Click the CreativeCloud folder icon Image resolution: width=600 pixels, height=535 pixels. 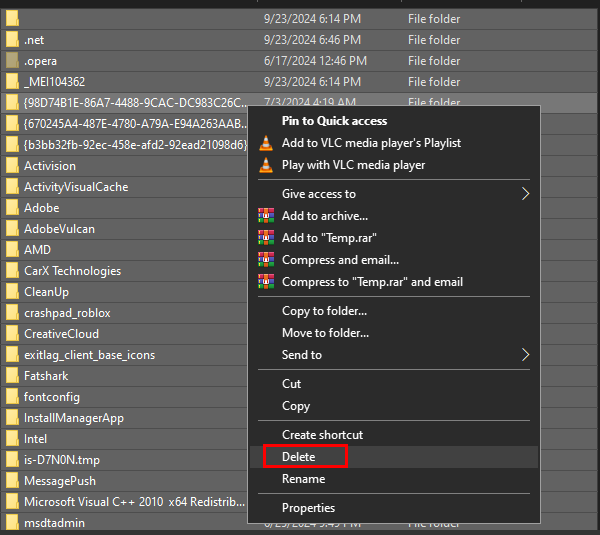pyautogui.click(x=12, y=334)
